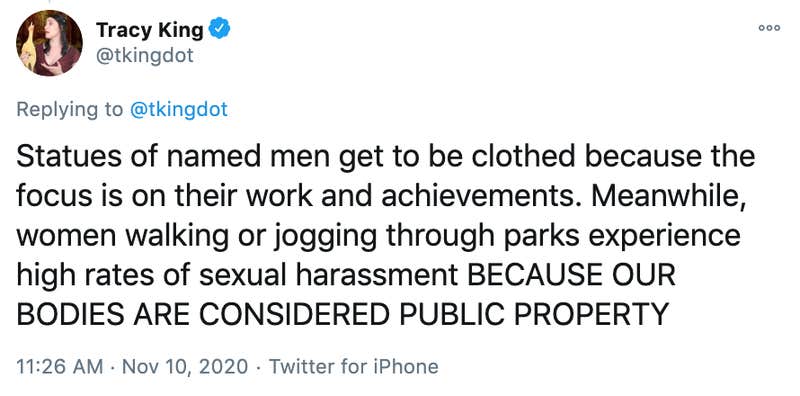Open the 'Twitter for iPhone' source link
This screenshot has width=800, height=396.
point(354,366)
